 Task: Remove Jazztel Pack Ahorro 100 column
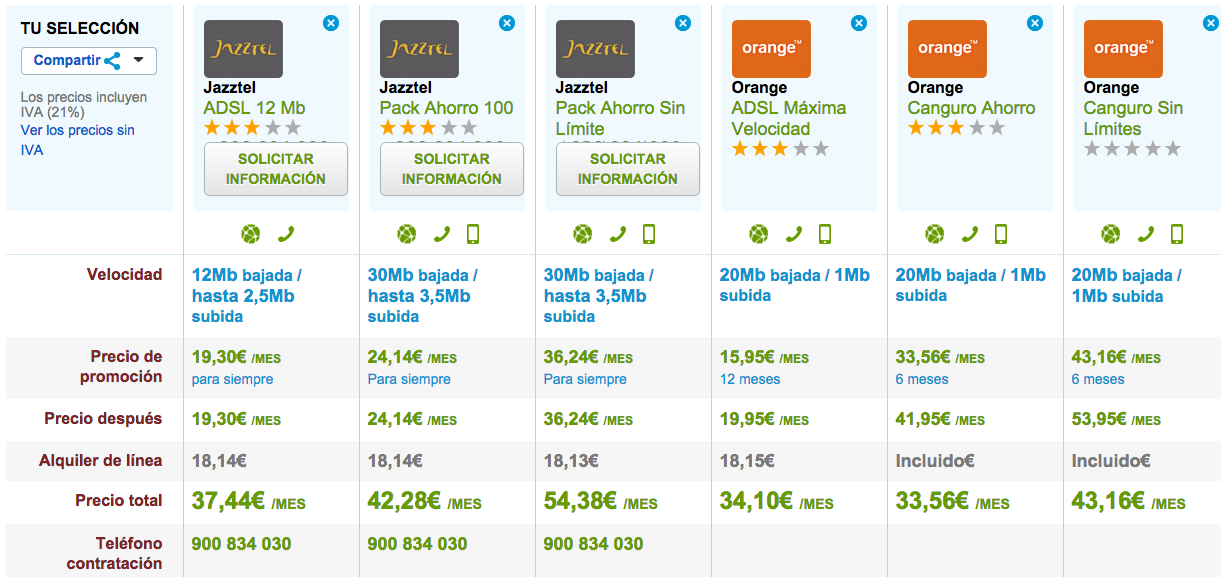[507, 23]
